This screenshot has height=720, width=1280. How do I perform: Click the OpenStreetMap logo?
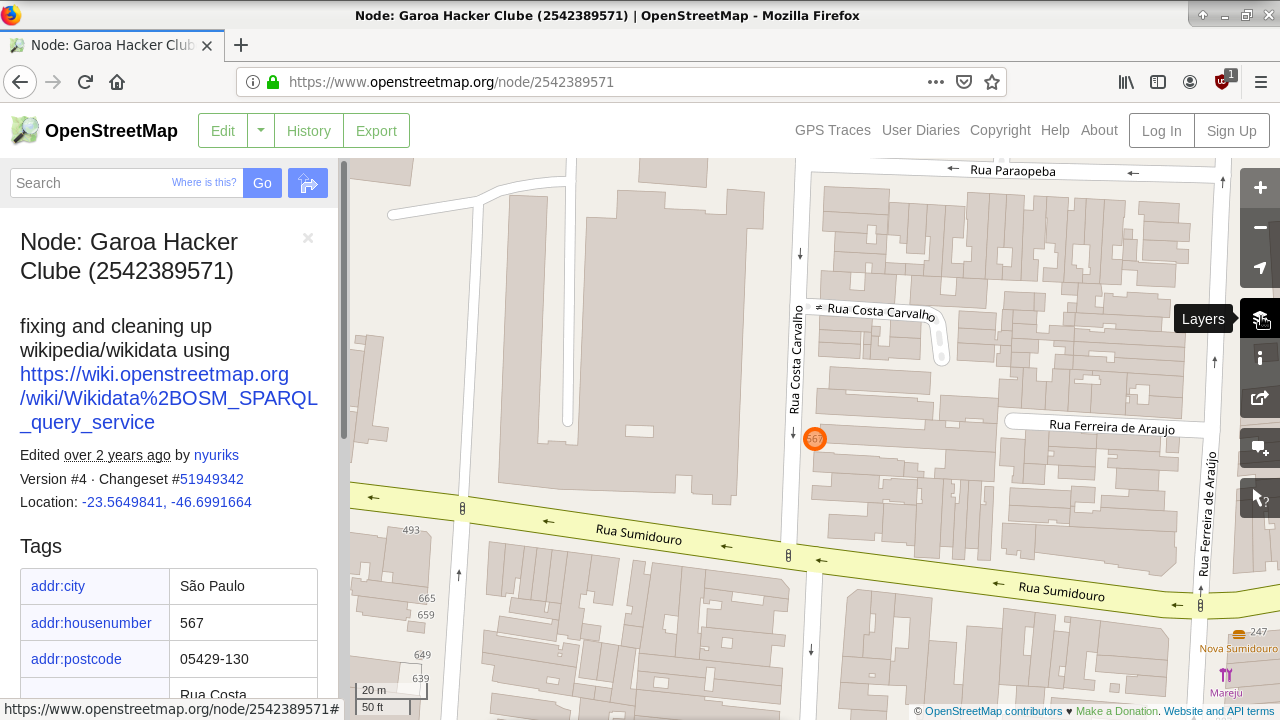click(x=94, y=131)
